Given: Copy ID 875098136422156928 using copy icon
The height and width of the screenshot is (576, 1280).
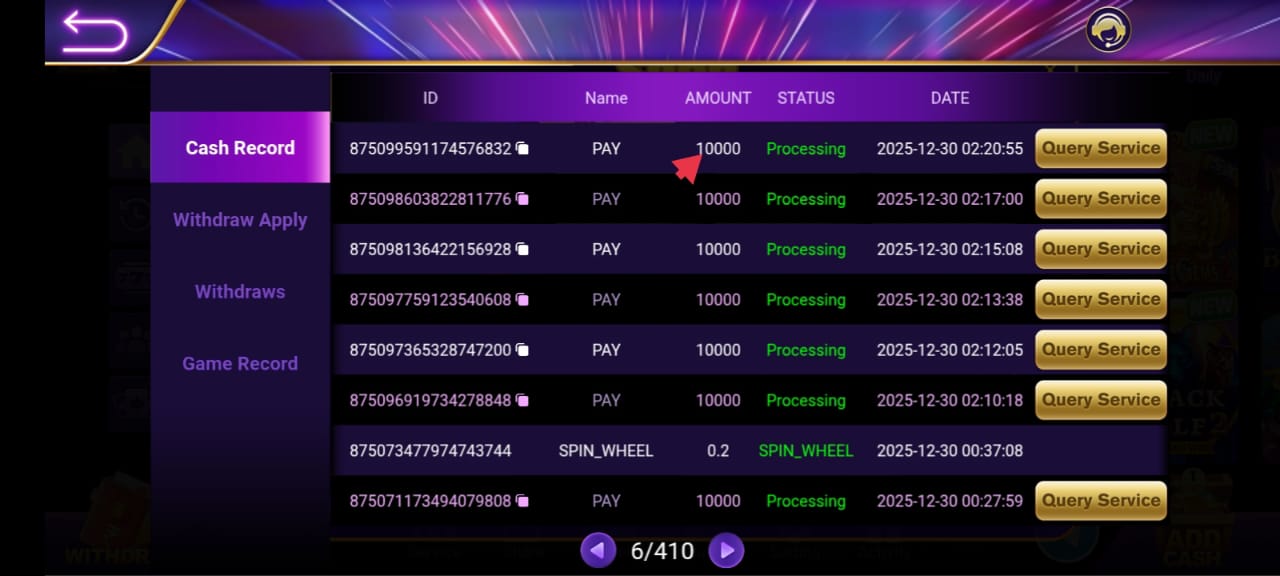Looking at the screenshot, I should point(522,249).
